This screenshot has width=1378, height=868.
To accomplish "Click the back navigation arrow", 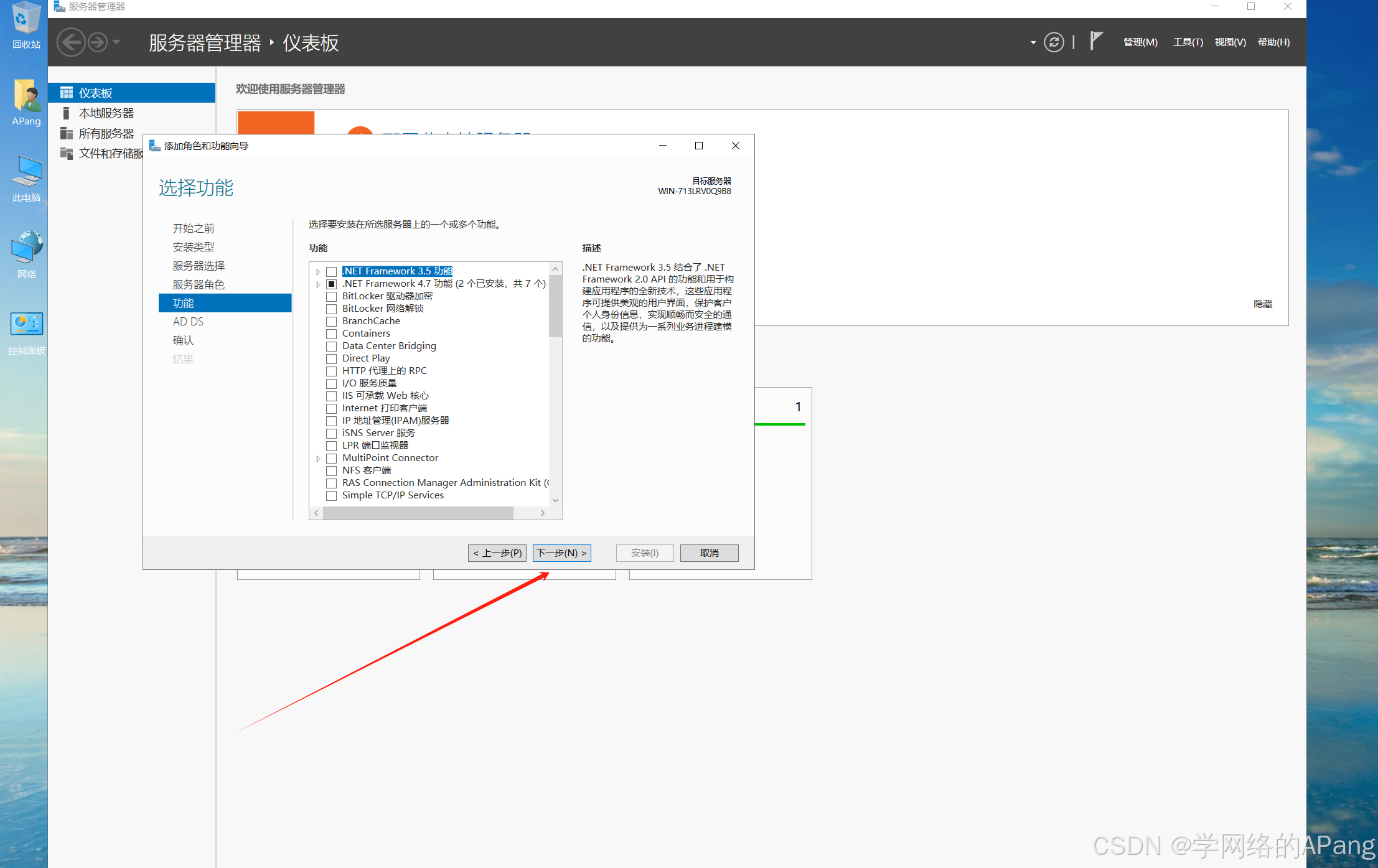I will [x=71, y=42].
